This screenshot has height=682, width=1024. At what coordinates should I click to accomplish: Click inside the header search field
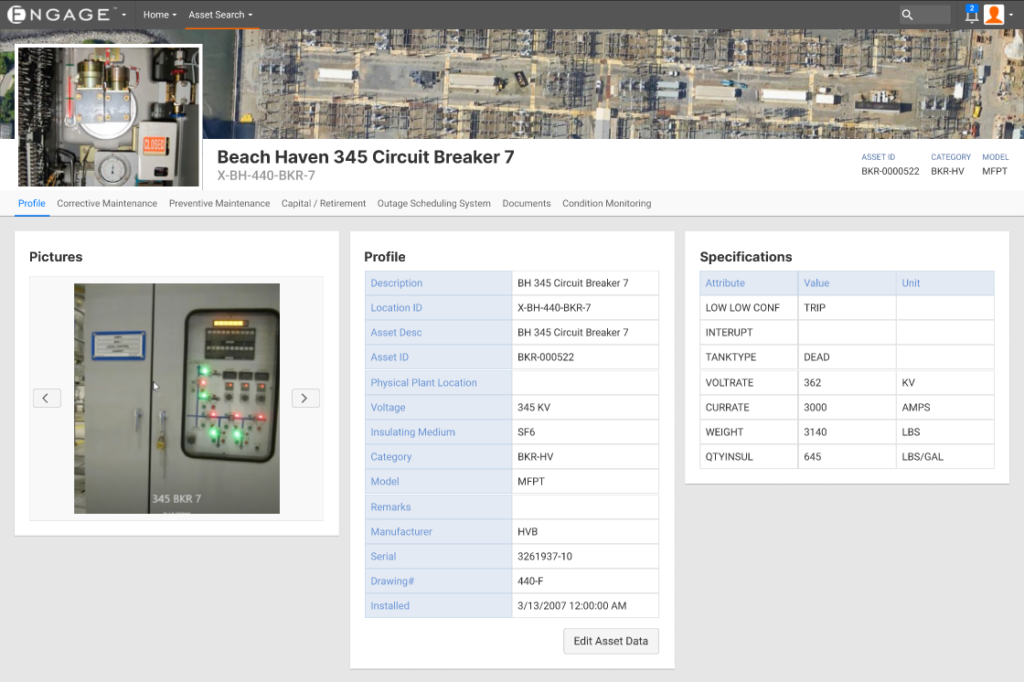point(932,15)
